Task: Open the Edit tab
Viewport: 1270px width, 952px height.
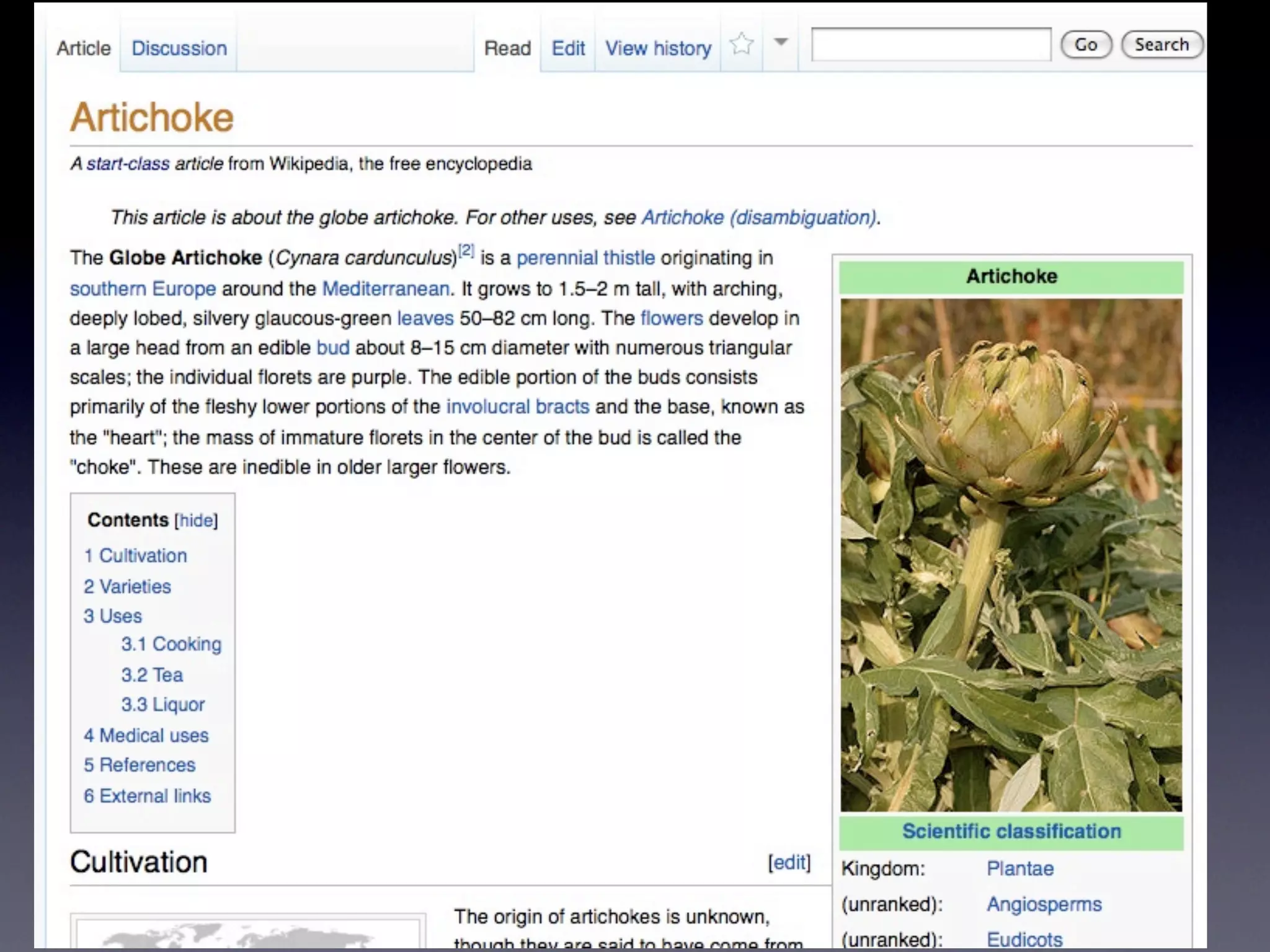Action: pyautogui.click(x=568, y=48)
